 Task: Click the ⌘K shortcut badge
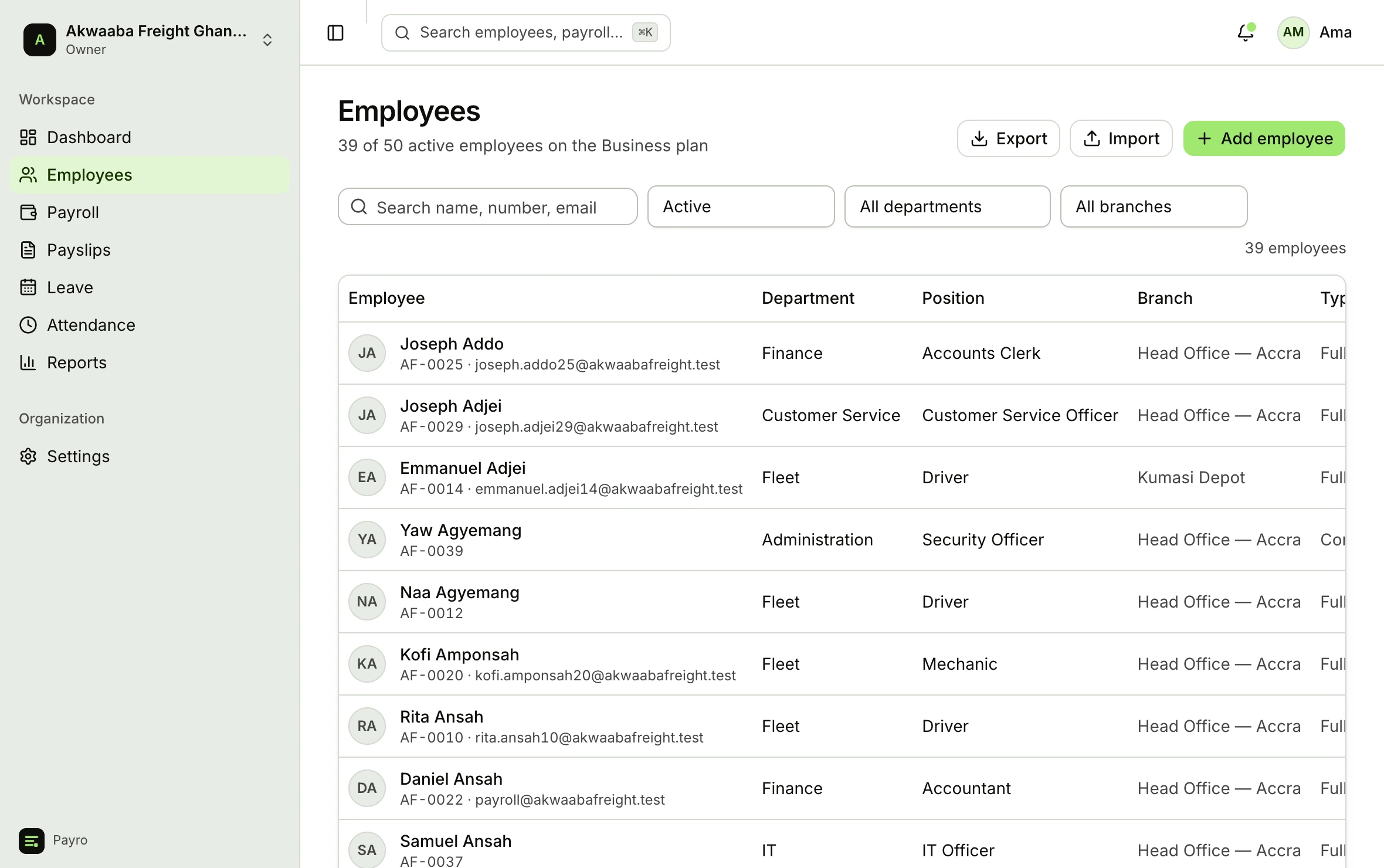click(x=644, y=32)
